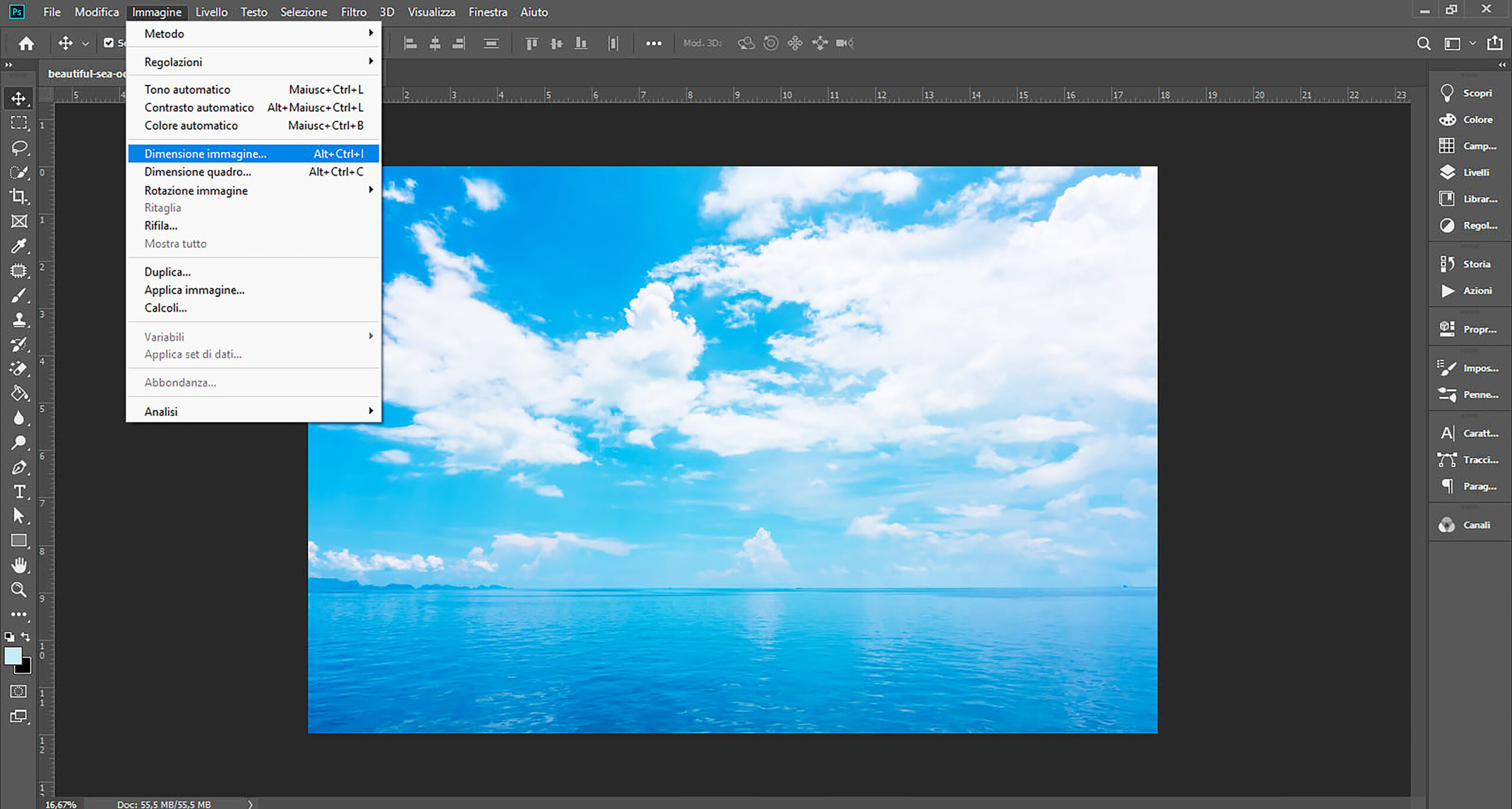
Task: Choose Dimensione quadro menu entry
Action: click(253, 172)
